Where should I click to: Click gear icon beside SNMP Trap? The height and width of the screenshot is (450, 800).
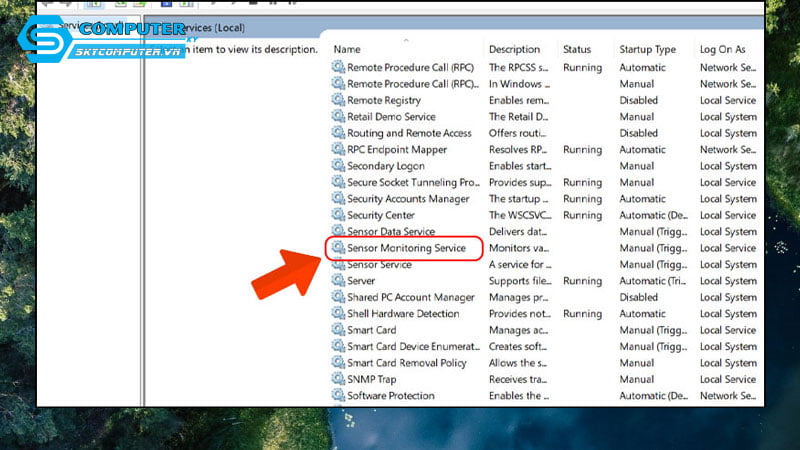coord(338,379)
